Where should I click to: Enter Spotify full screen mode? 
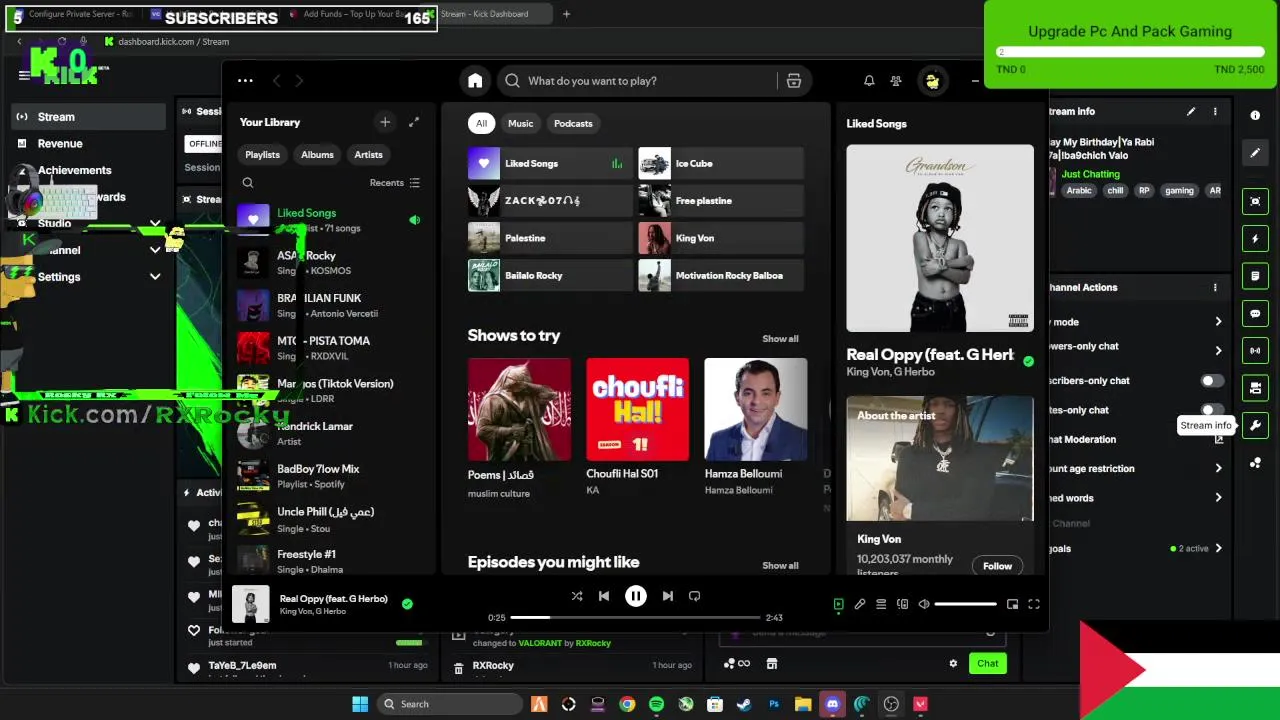click(1034, 604)
